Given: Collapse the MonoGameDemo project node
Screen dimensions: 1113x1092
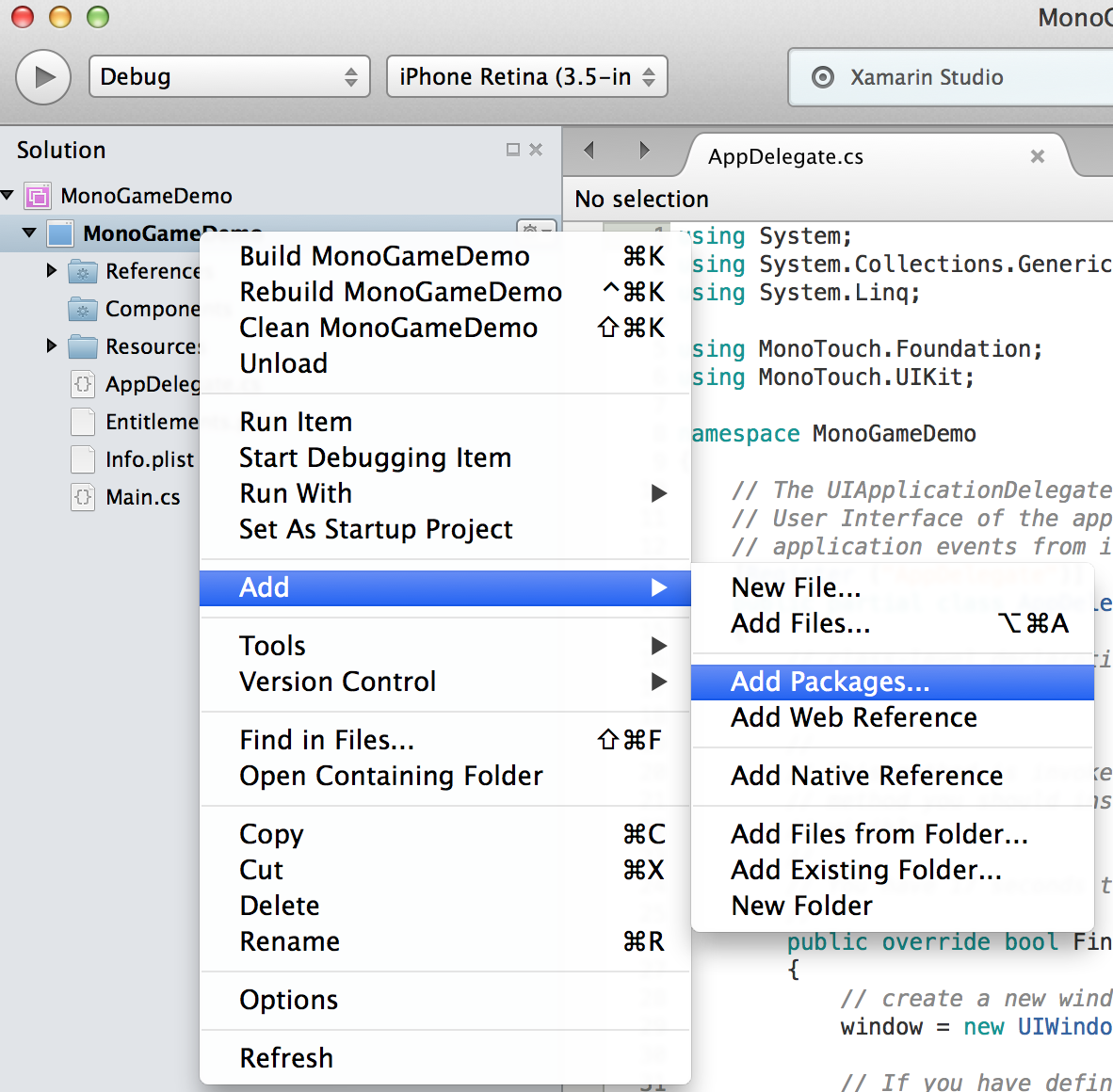Looking at the screenshot, I should (29, 232).
